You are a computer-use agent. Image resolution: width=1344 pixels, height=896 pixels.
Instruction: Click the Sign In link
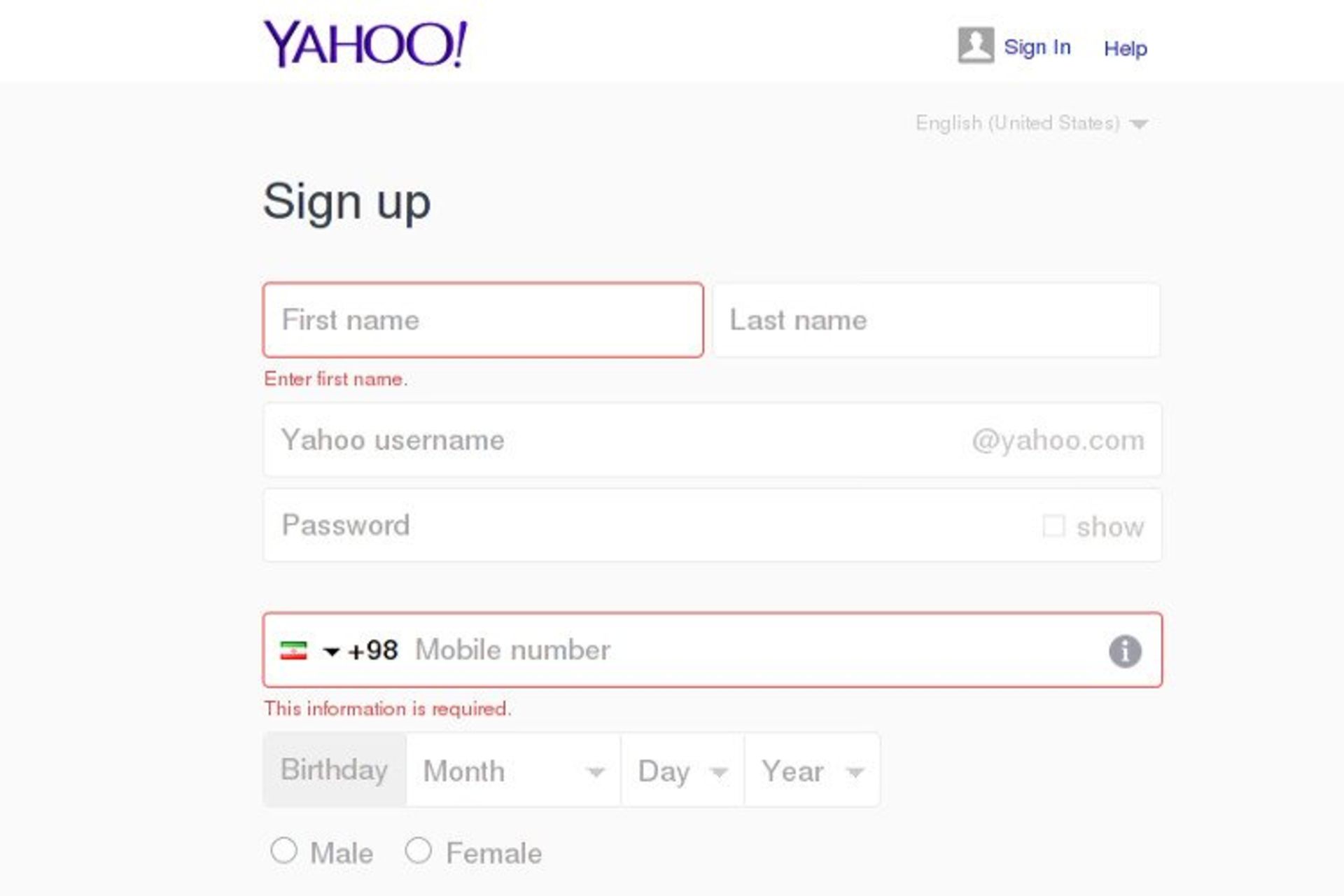[x=1037, y=47]
